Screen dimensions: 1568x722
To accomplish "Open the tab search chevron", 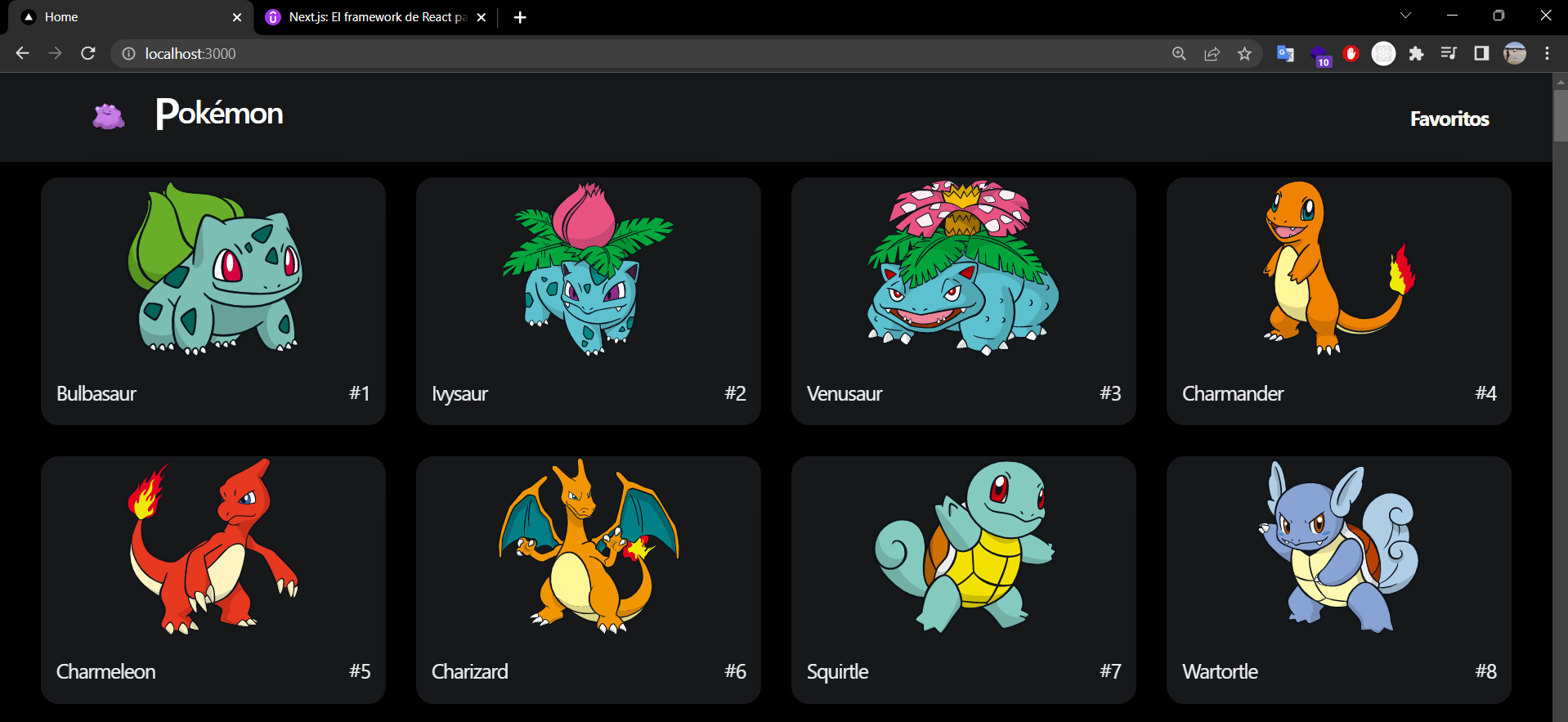I will (1406, 16).
